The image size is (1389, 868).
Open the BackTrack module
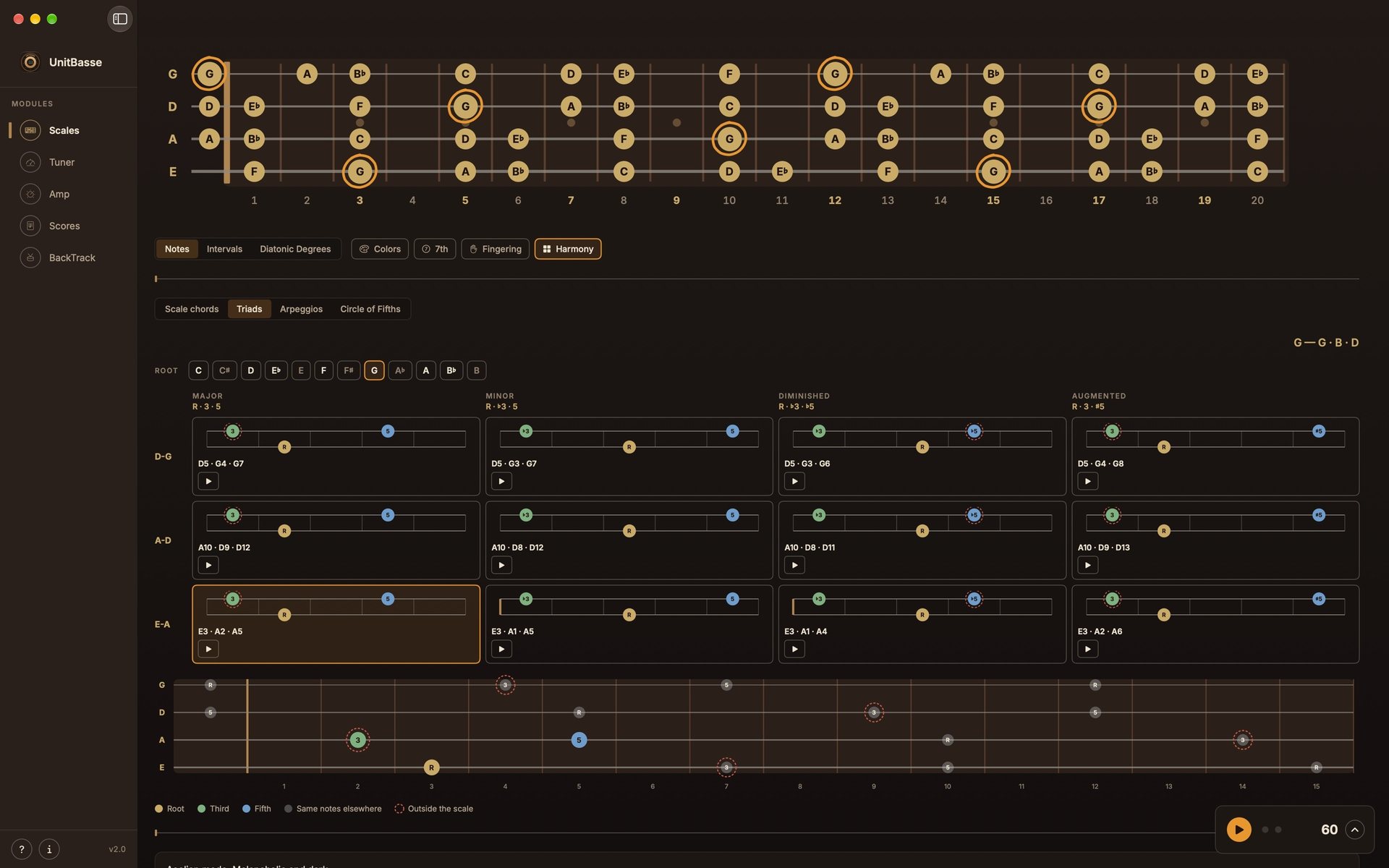pyautogui.click(x=72, y=258)
